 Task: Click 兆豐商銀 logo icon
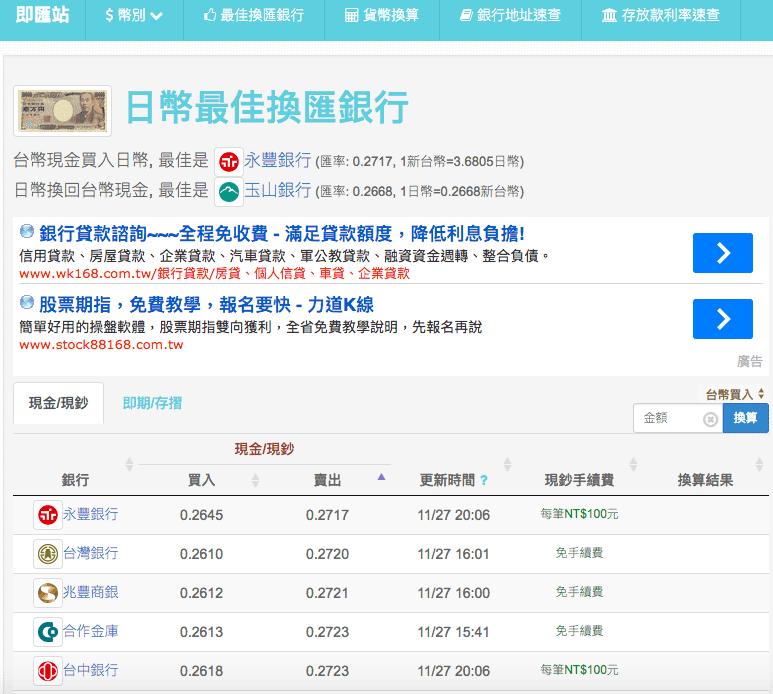point(48,593)
